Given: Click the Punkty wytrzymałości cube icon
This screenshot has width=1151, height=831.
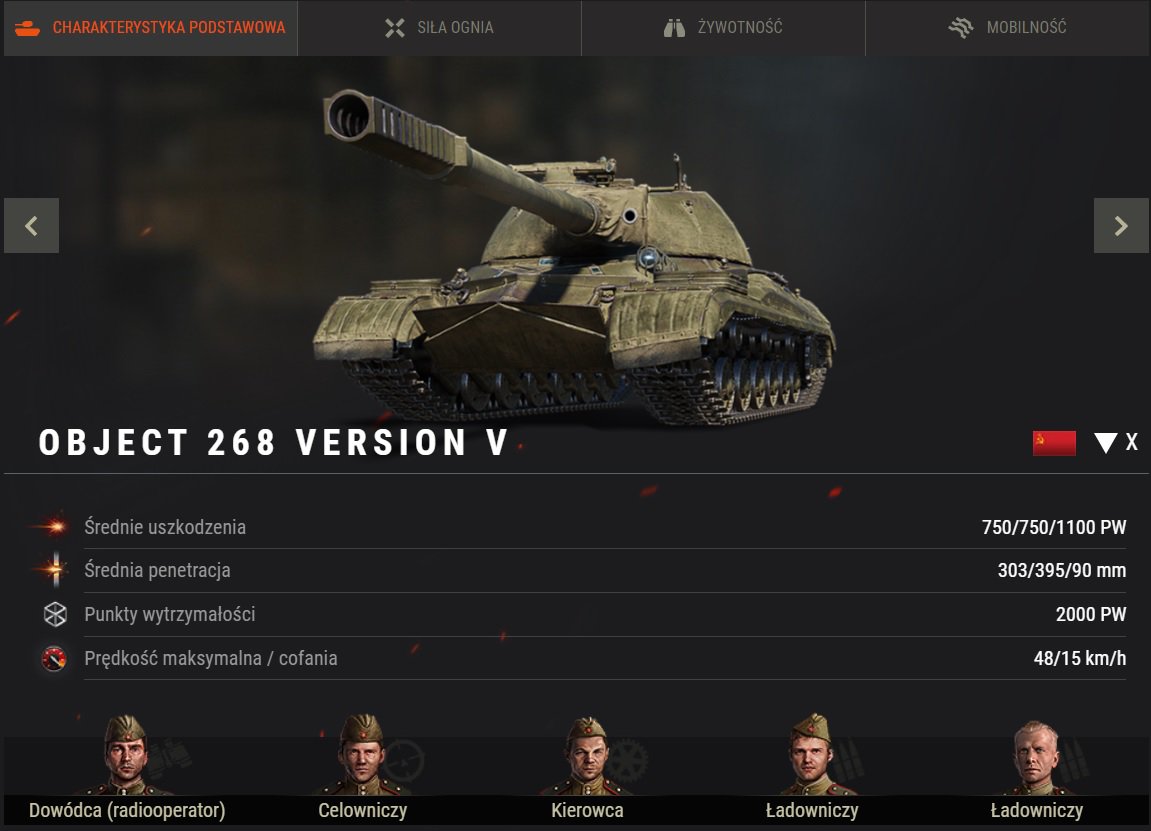Looking at the screenshot, I should [55, 614].
